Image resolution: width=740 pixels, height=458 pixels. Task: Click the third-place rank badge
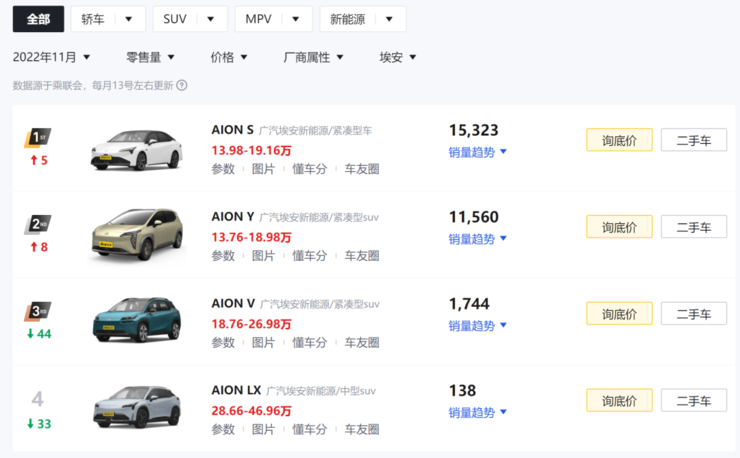(x=38, y=311)
